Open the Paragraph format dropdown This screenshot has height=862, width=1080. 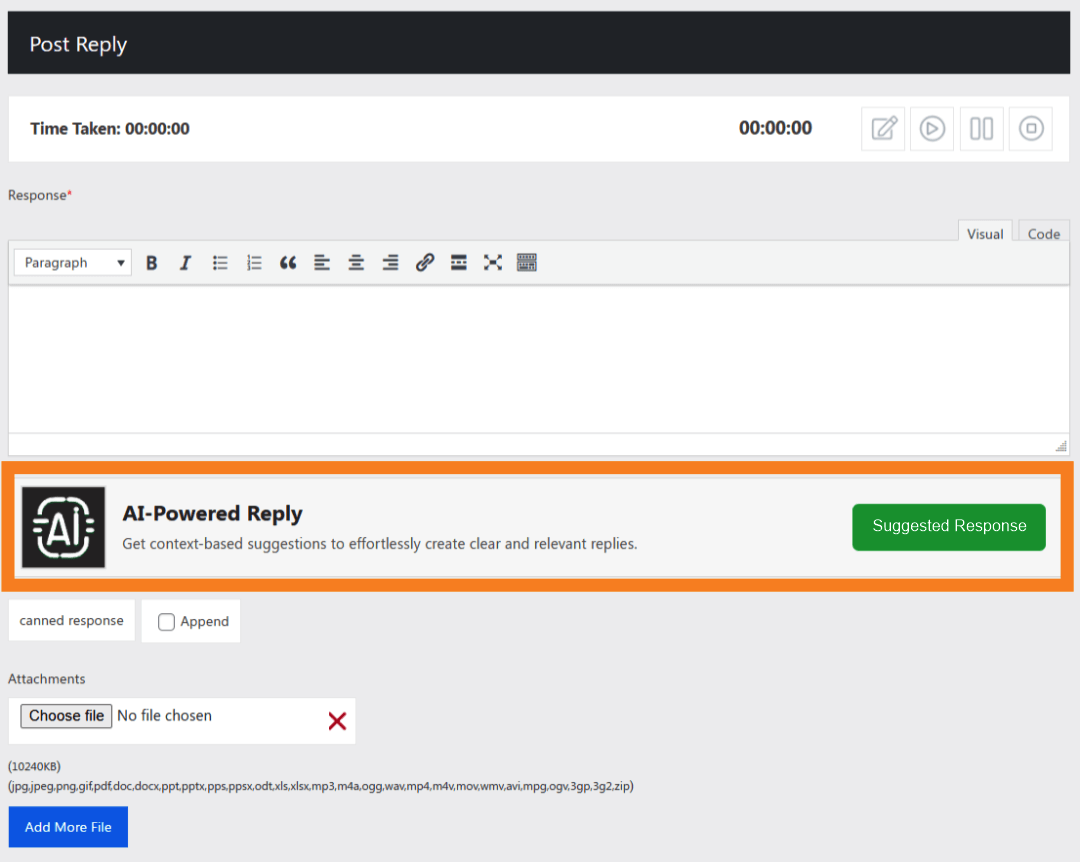pyautogui.click(x=73, y=263)
